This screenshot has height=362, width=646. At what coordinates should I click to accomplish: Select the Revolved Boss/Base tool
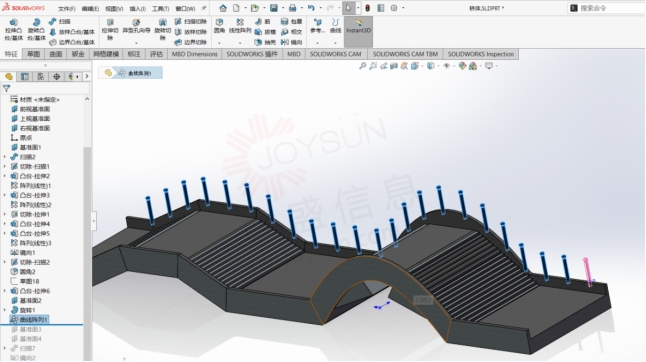(x=36, y=30)
